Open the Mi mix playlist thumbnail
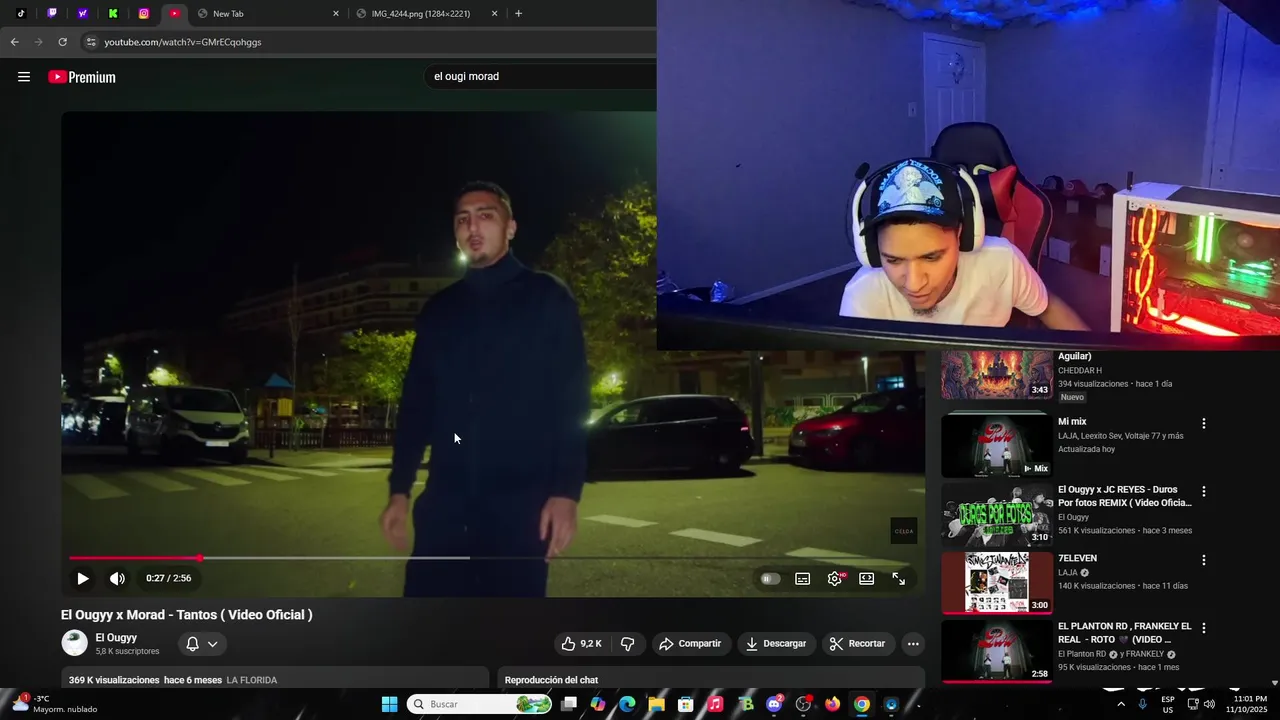The width and height of the screenshot is (1280, 720). (997, 446)
